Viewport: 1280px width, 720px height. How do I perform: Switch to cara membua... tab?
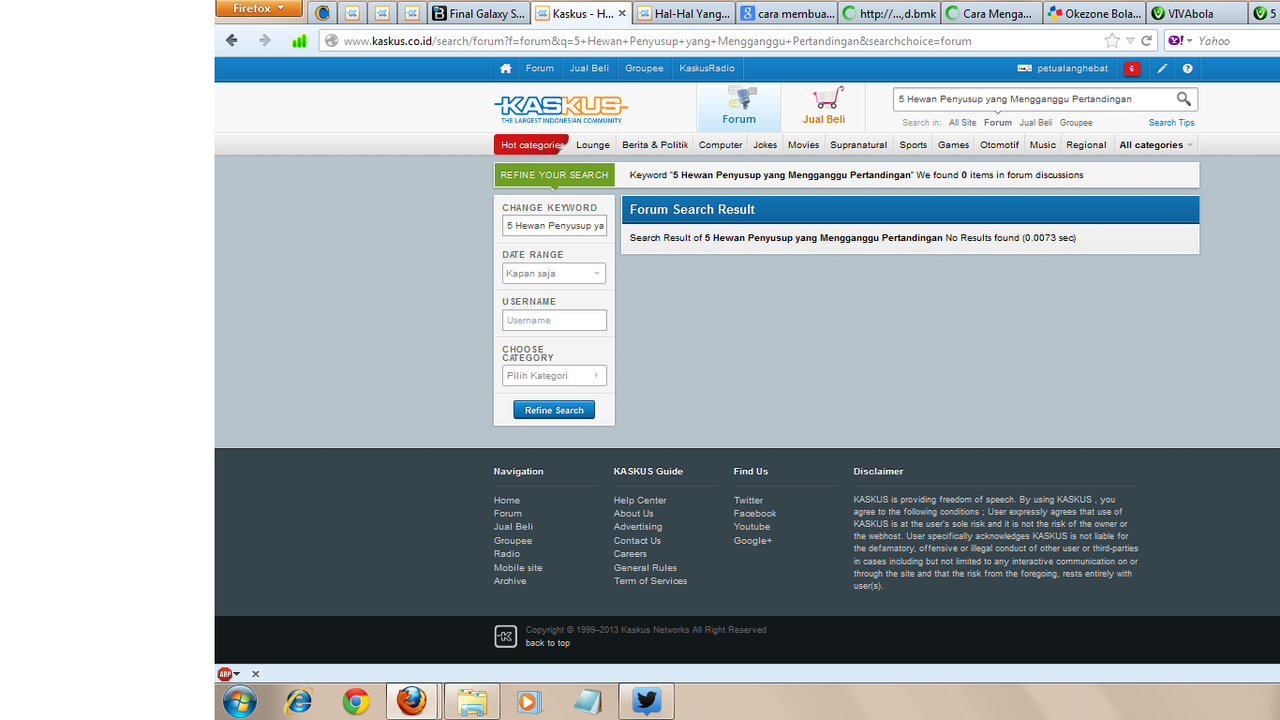click(x=787, y=13)
